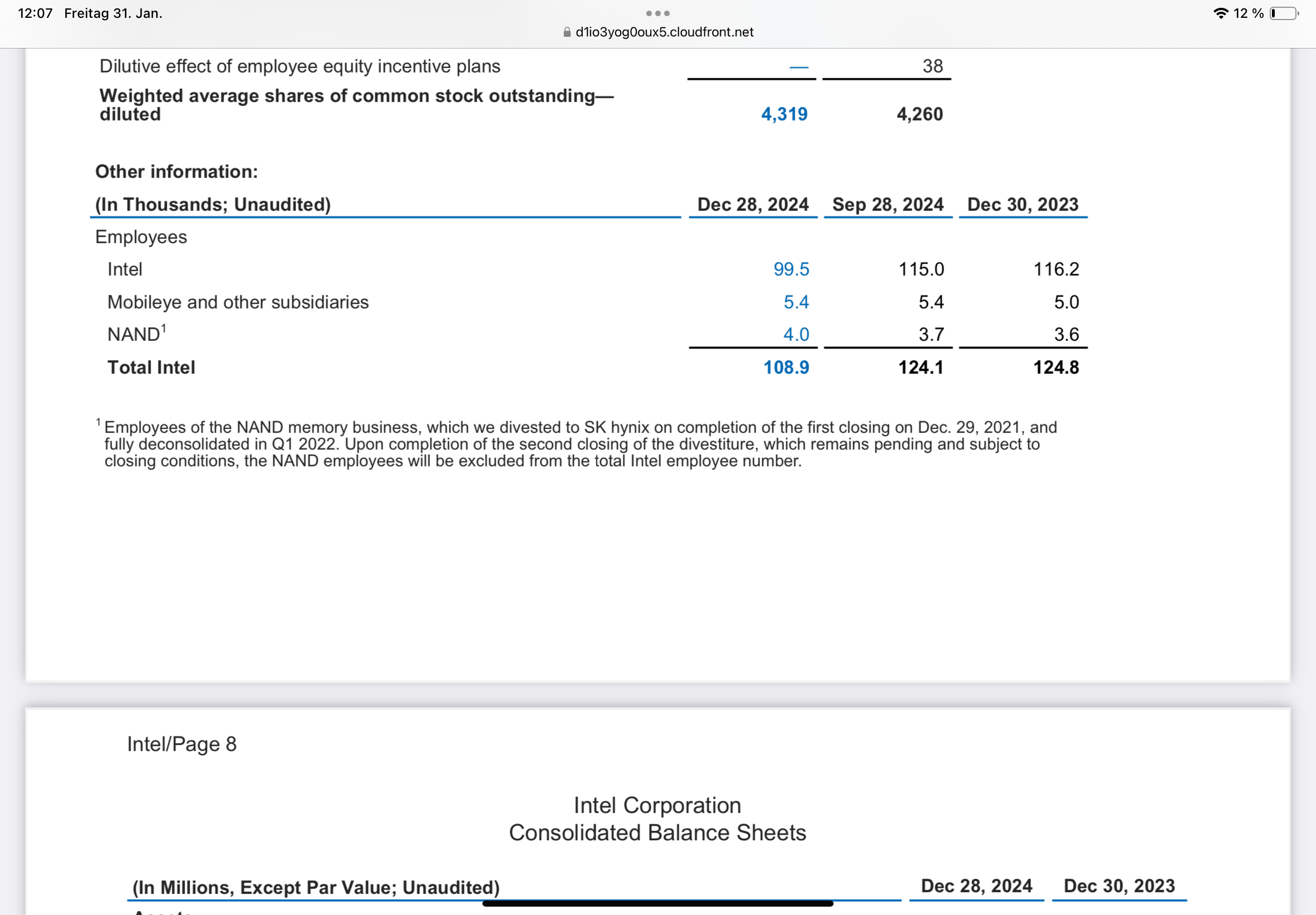Tap the Mobileye and other subsidiaries row label

point(238,302)
